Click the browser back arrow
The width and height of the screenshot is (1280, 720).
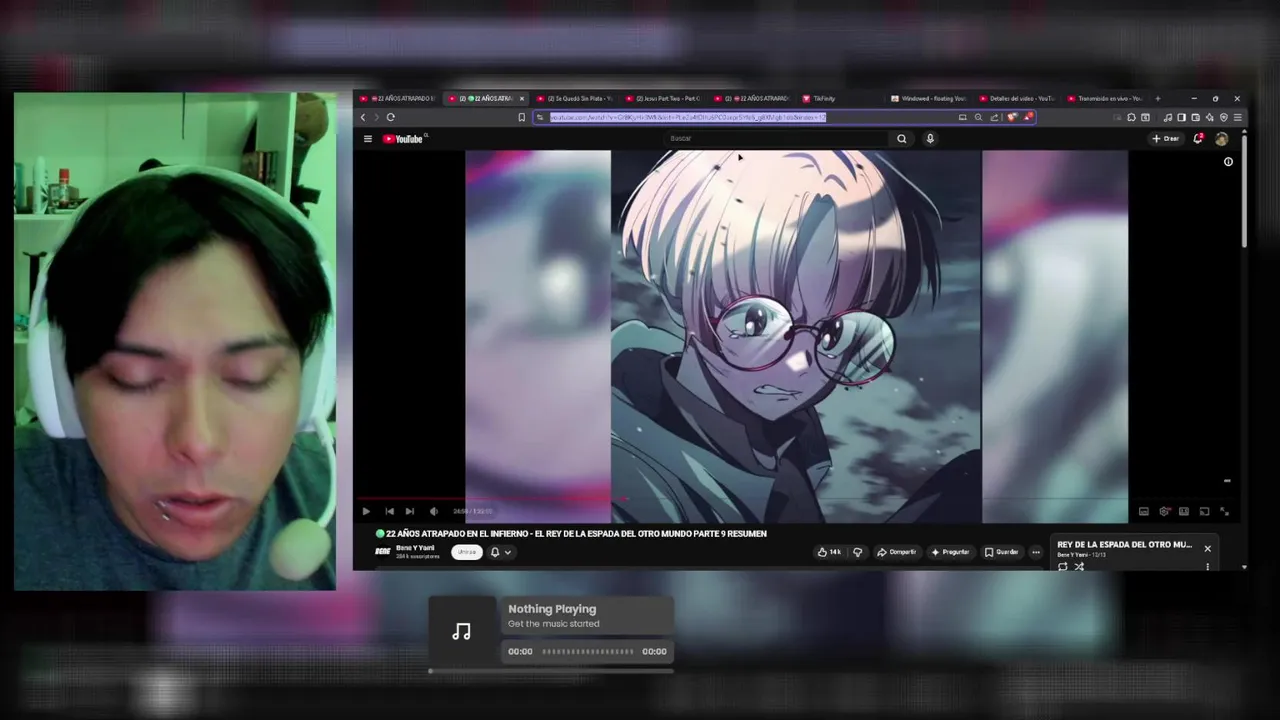[363, 117]
